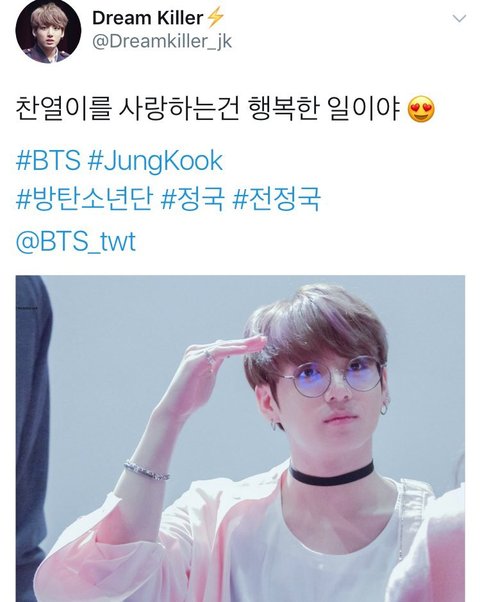Open the @BTS_twt mention
This screenshot has height=602, width=480.
pos(76,241)
